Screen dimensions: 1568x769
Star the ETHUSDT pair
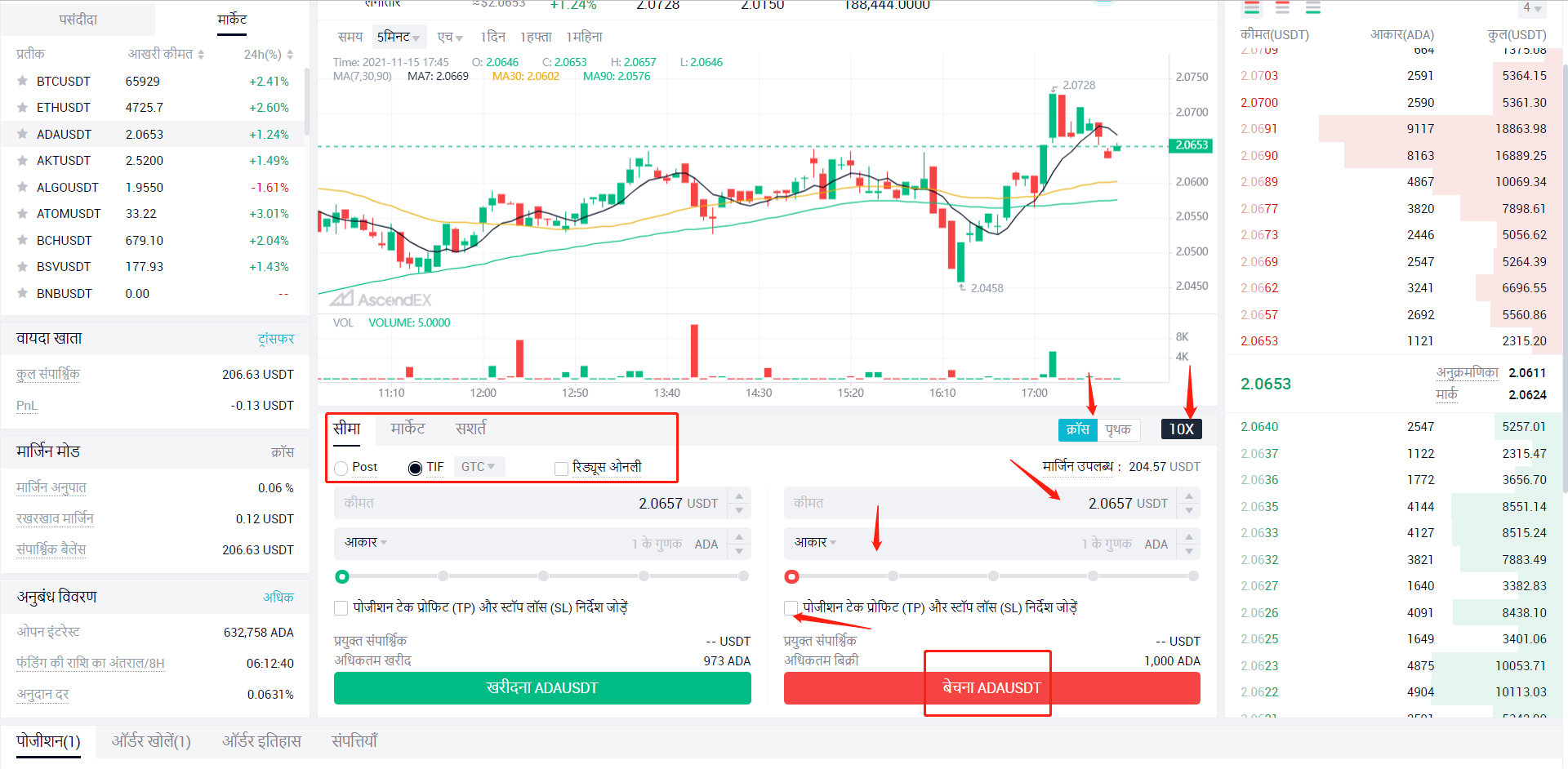pyautogui.click(x=23, y=107)
